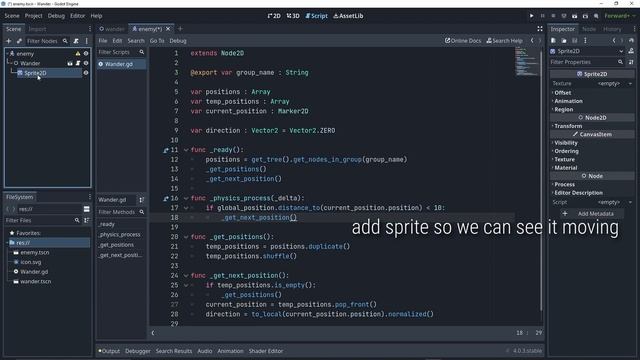Open documentation for Sprite2D in Inspector

tap(631, 51)
